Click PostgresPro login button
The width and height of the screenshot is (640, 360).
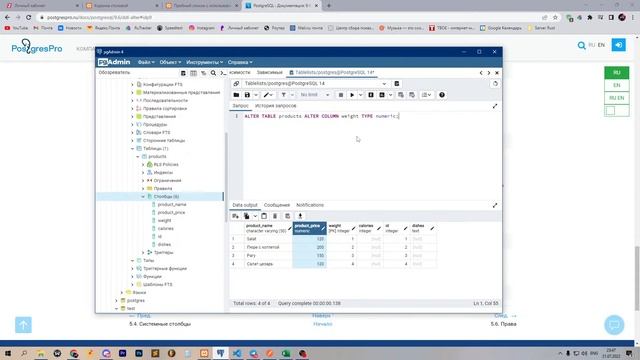(618, 45)
